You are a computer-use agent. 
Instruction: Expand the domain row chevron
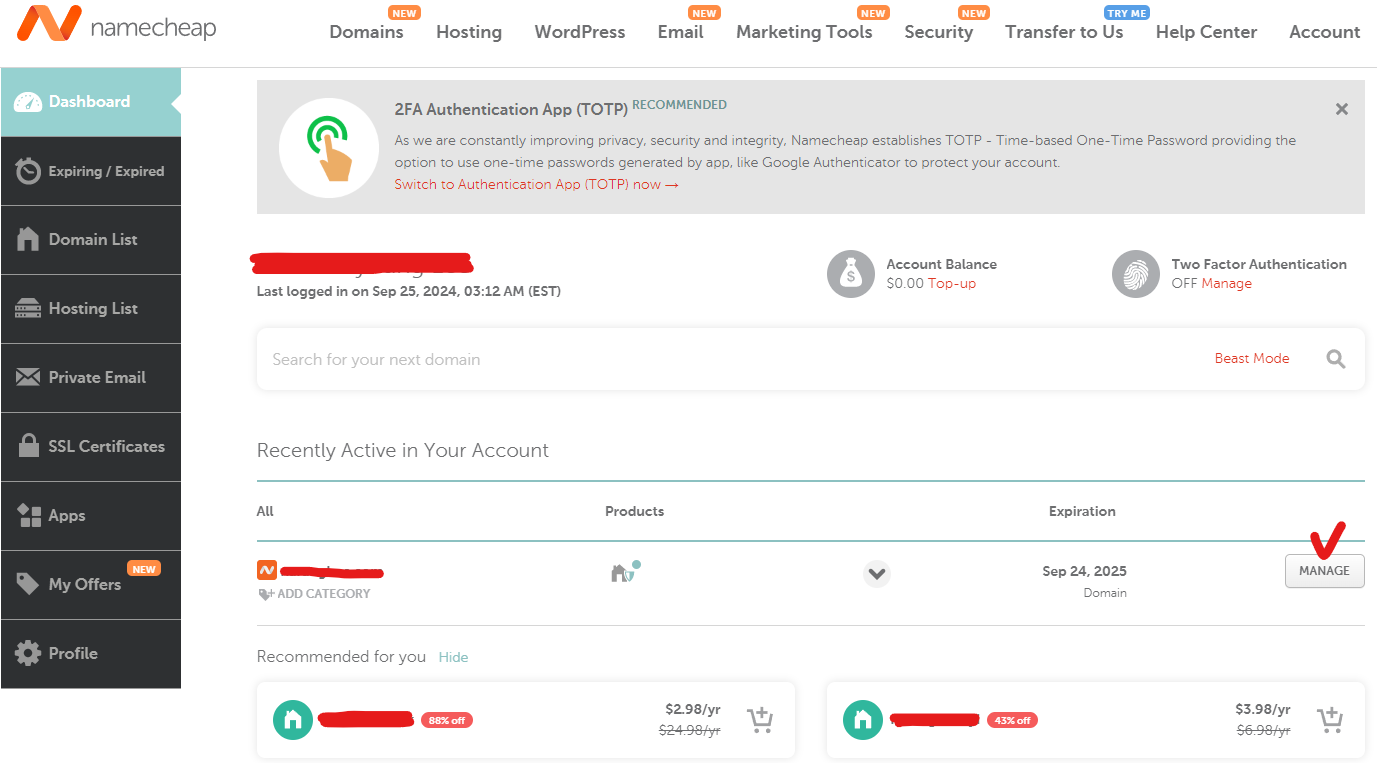877,574
